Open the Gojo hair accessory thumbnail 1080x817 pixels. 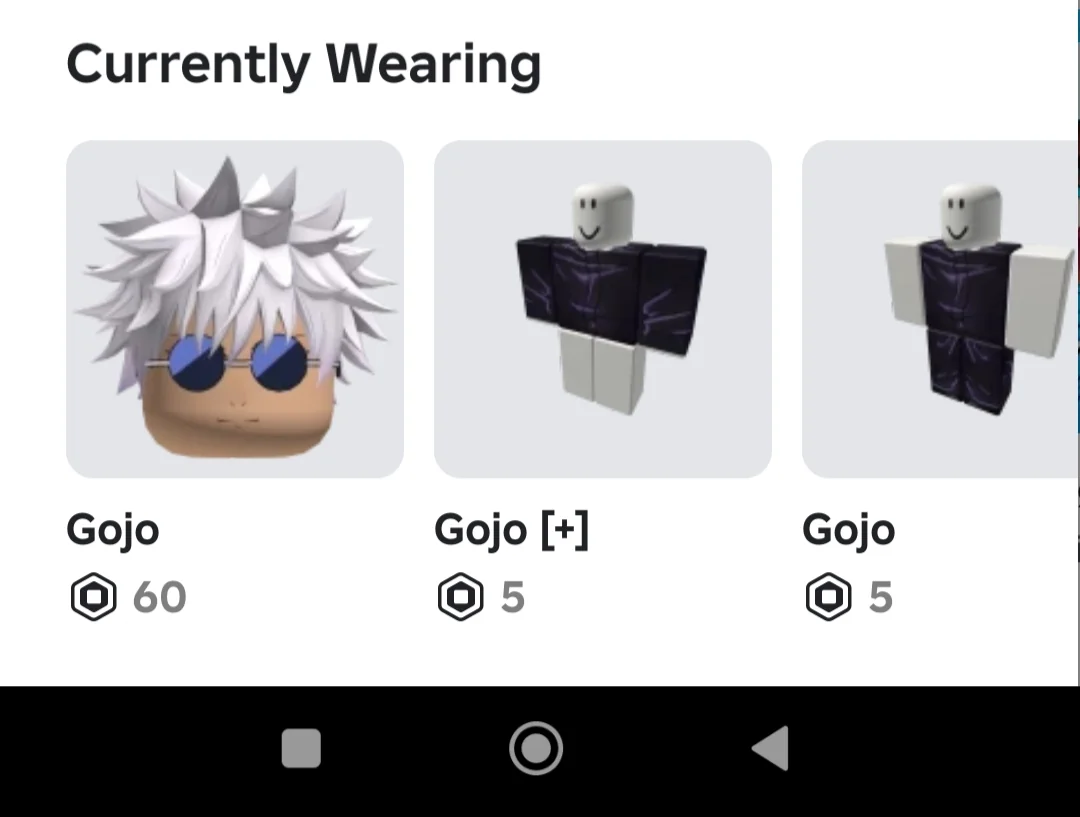coord(235,309)
